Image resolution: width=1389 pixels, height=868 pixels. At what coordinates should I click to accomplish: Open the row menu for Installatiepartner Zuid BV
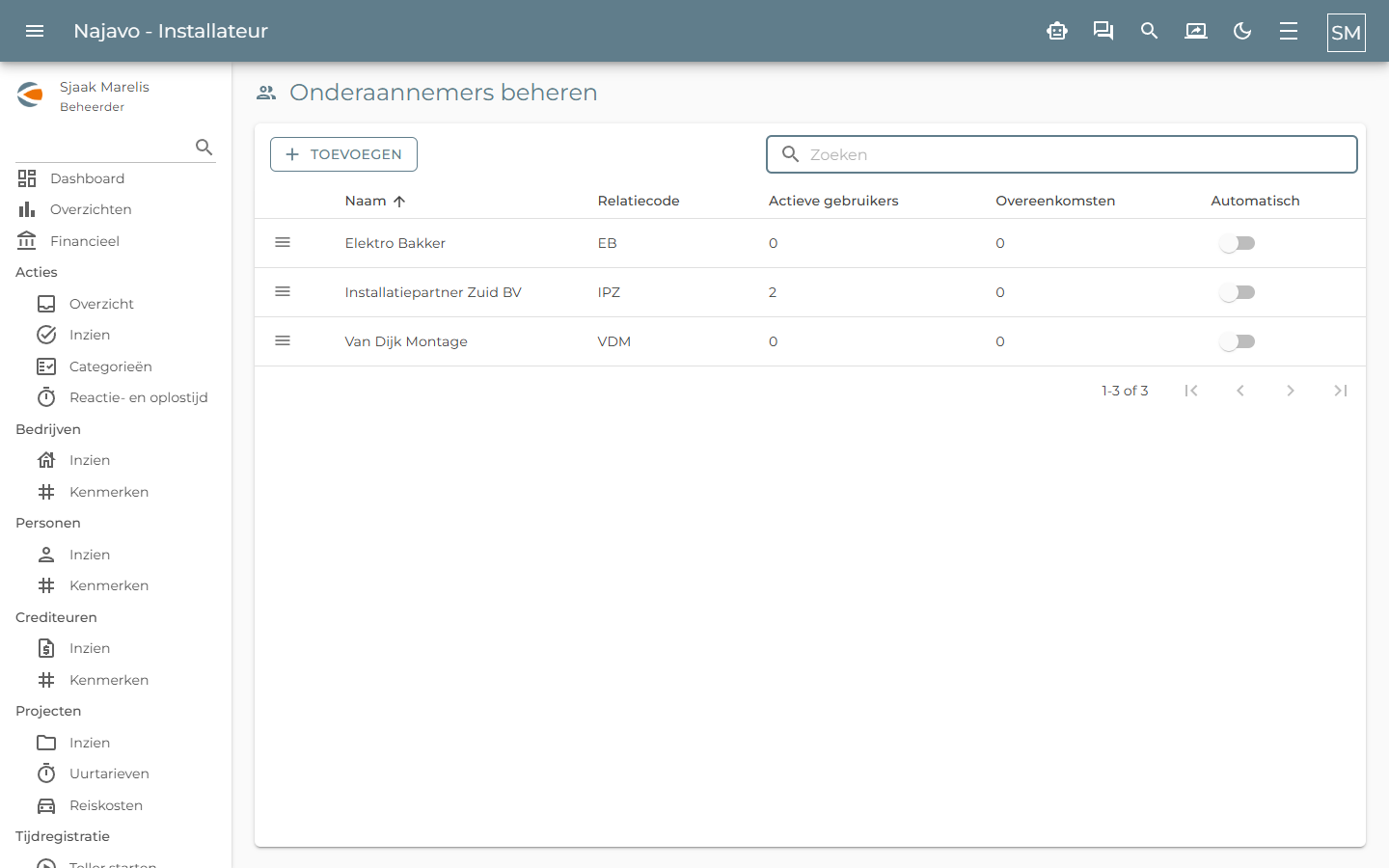point(283,292)
